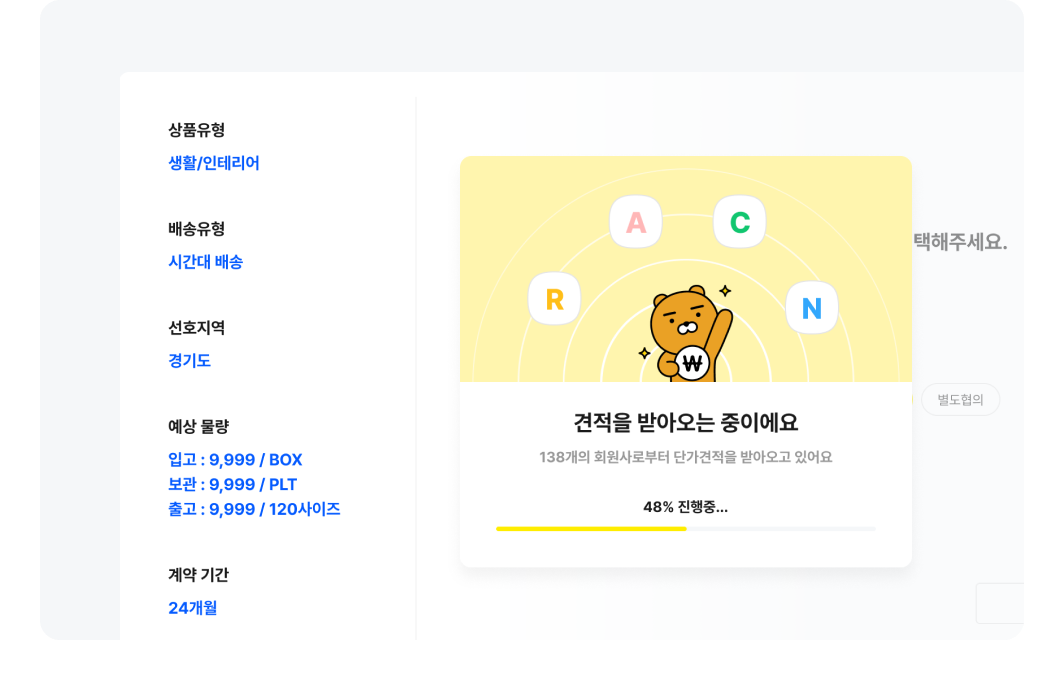Click the blue letter N badge
This screenshot has height=696, width=1064.
812,307
